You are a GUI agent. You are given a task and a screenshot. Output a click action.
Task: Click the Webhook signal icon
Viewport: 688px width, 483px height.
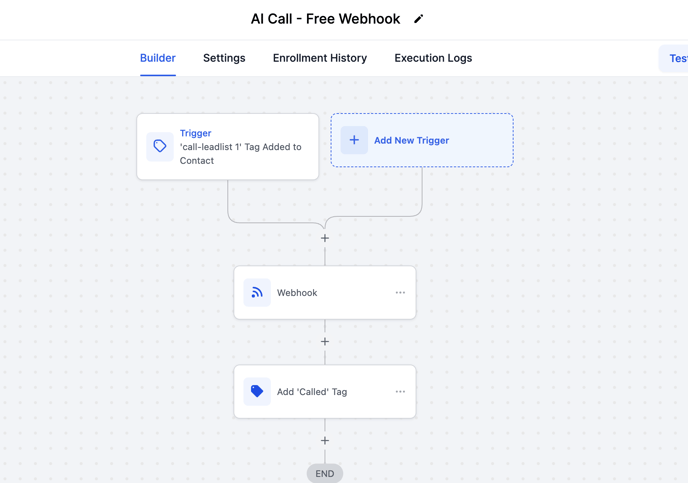pos(257,293)
